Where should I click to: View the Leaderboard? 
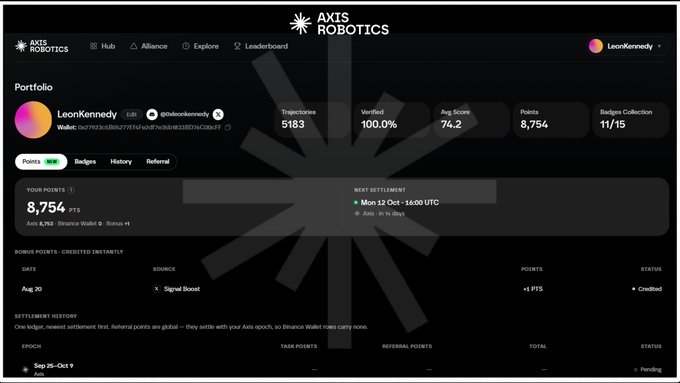pyautogui.click(x=261, y=46)
